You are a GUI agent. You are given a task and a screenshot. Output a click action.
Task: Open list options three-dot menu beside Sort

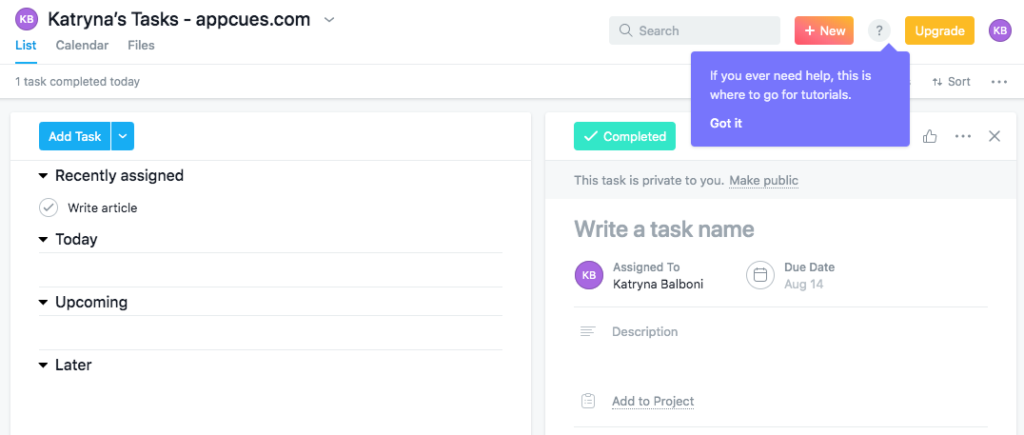(x=999, y=82)
